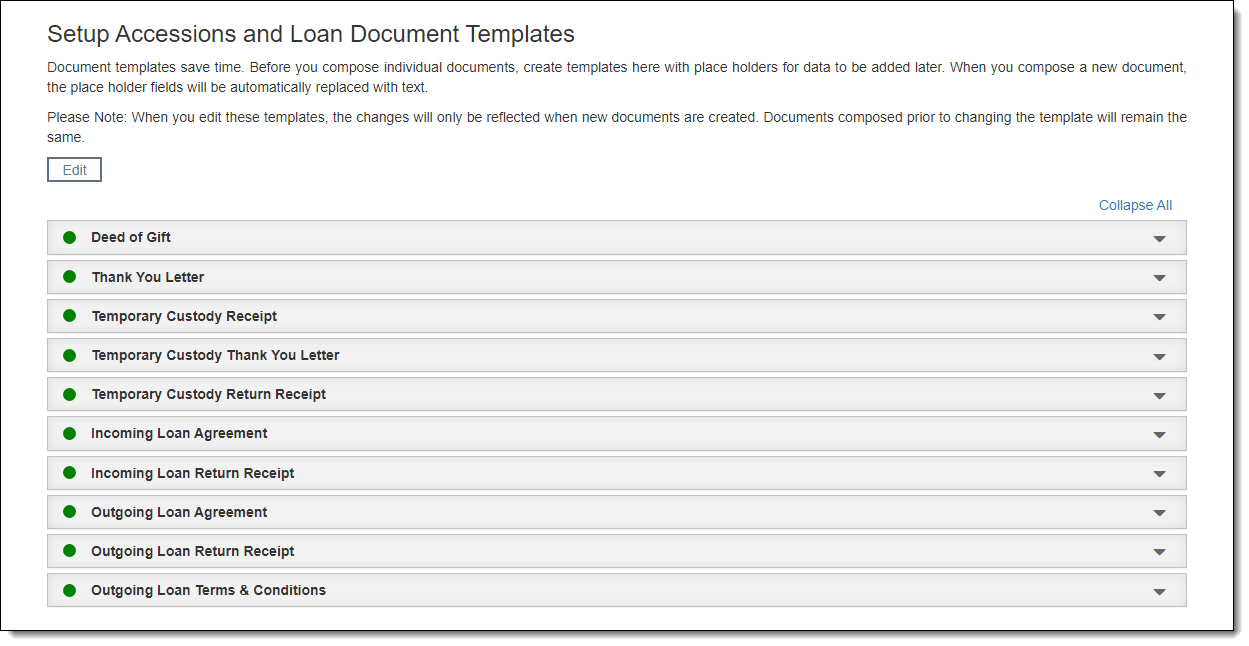Toggle arrow for Outgoing Loan Terms & Conditions
Viewport: 1249px width, 646px height.
1159,591
